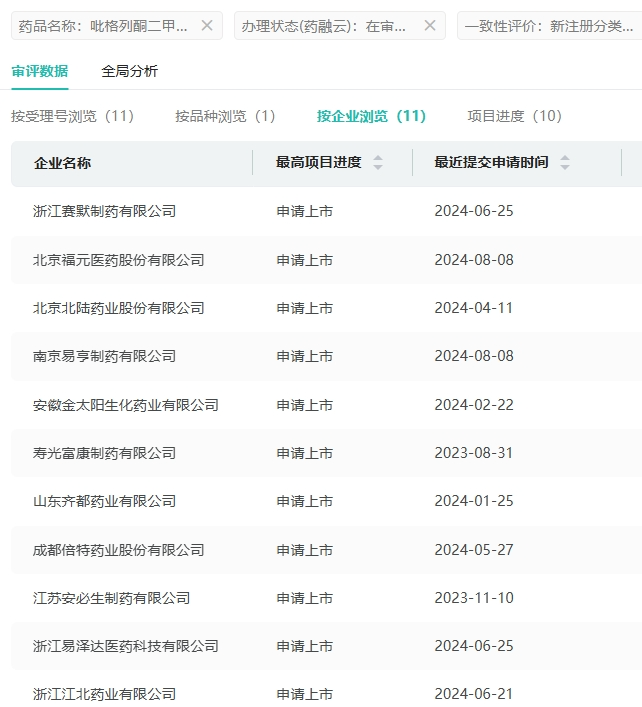Switch to 全局分析 tab

(x=129, y=71)
